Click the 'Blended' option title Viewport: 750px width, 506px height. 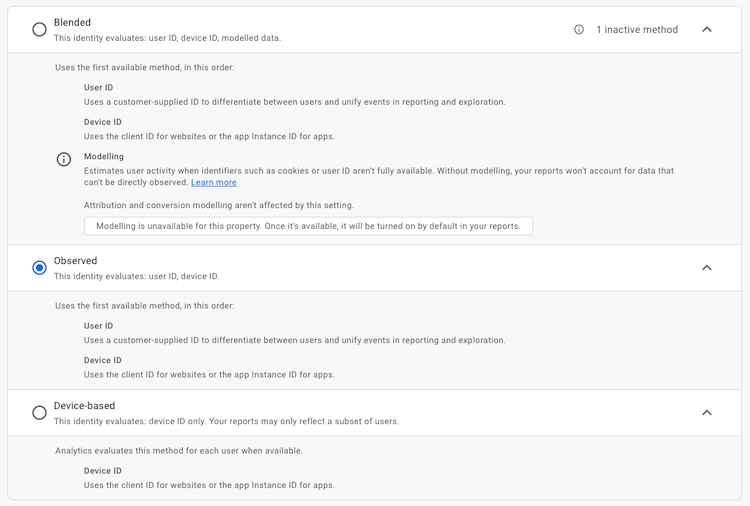72,22
